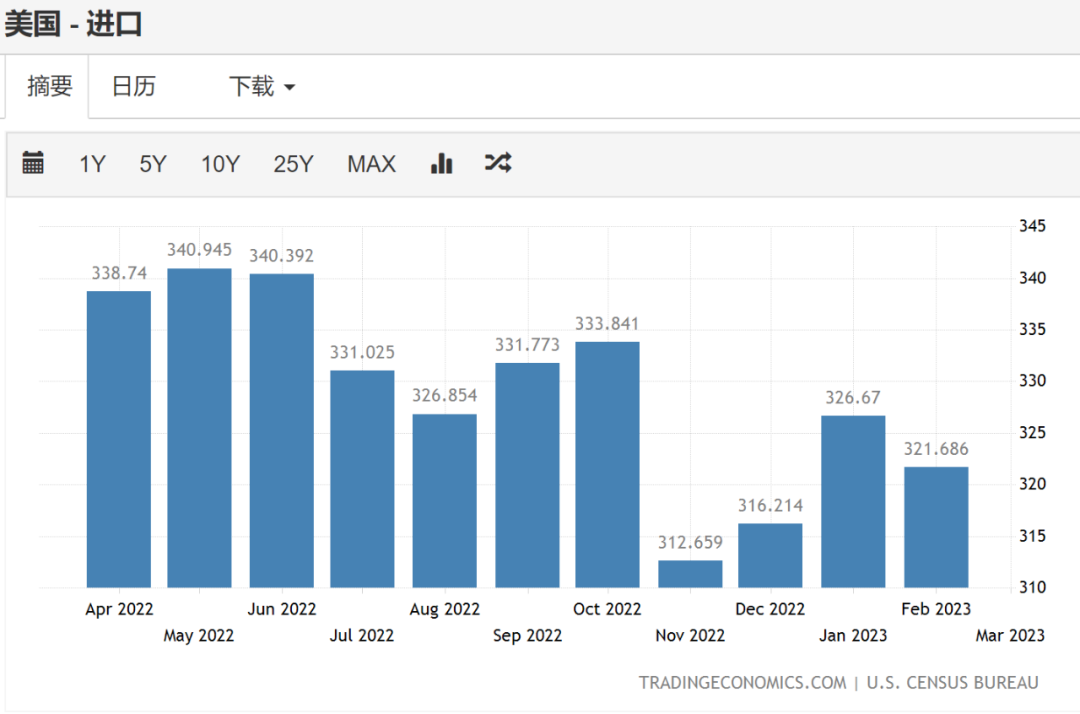Select the Nov 2022 bar labeled 312.659

690,574
